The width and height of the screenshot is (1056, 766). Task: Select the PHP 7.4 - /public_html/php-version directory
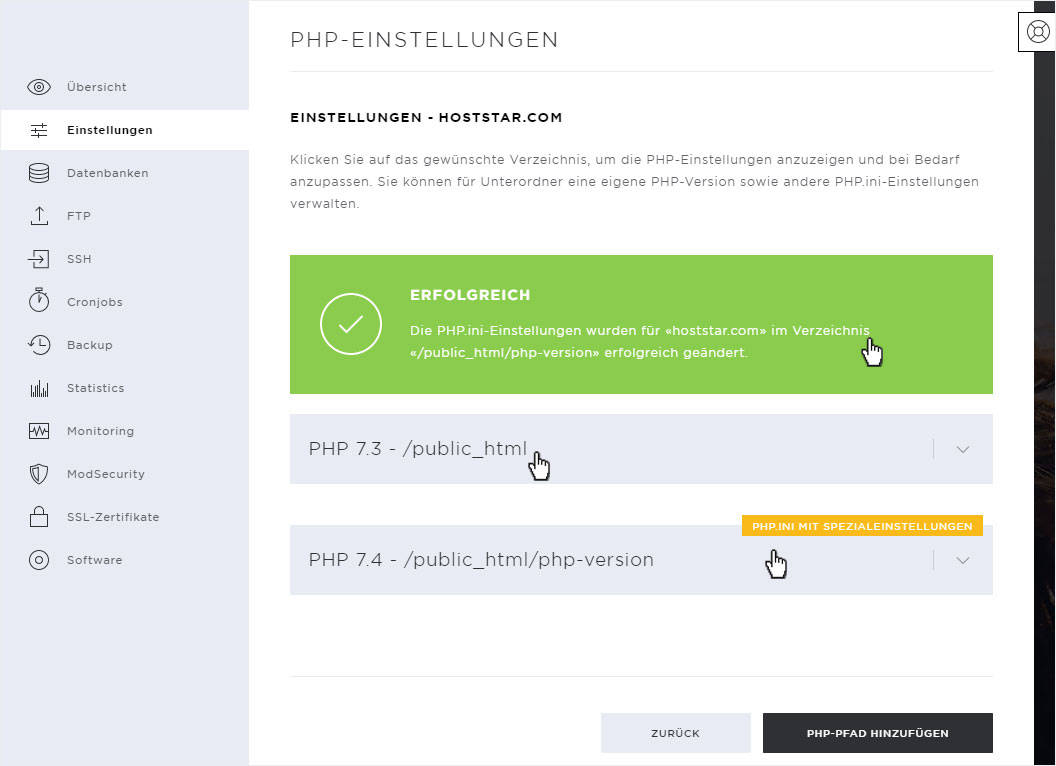point(641,561)
